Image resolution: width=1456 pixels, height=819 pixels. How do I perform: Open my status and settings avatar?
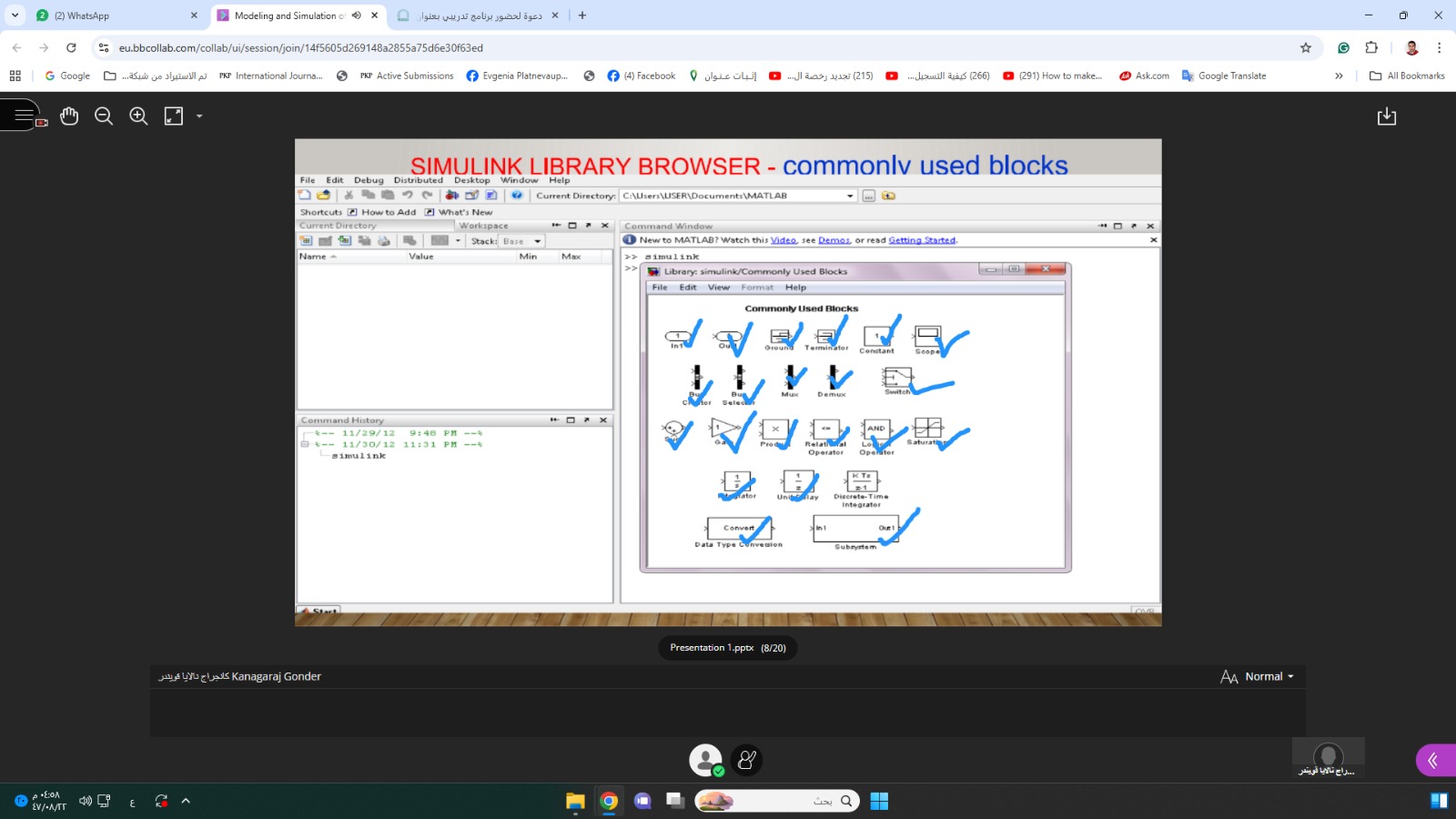[705, 760]
